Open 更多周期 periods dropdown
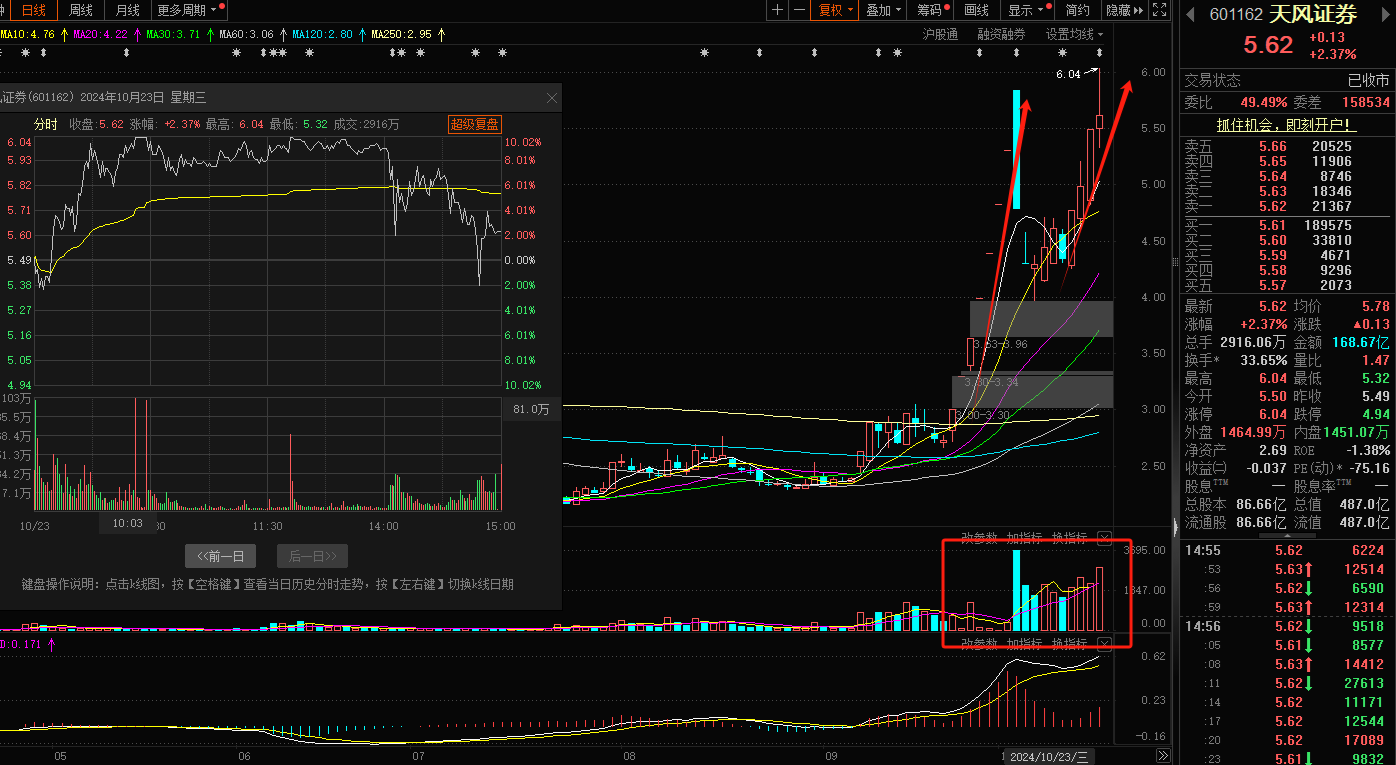Screen dimensions: 1396x765 point(190,10)
